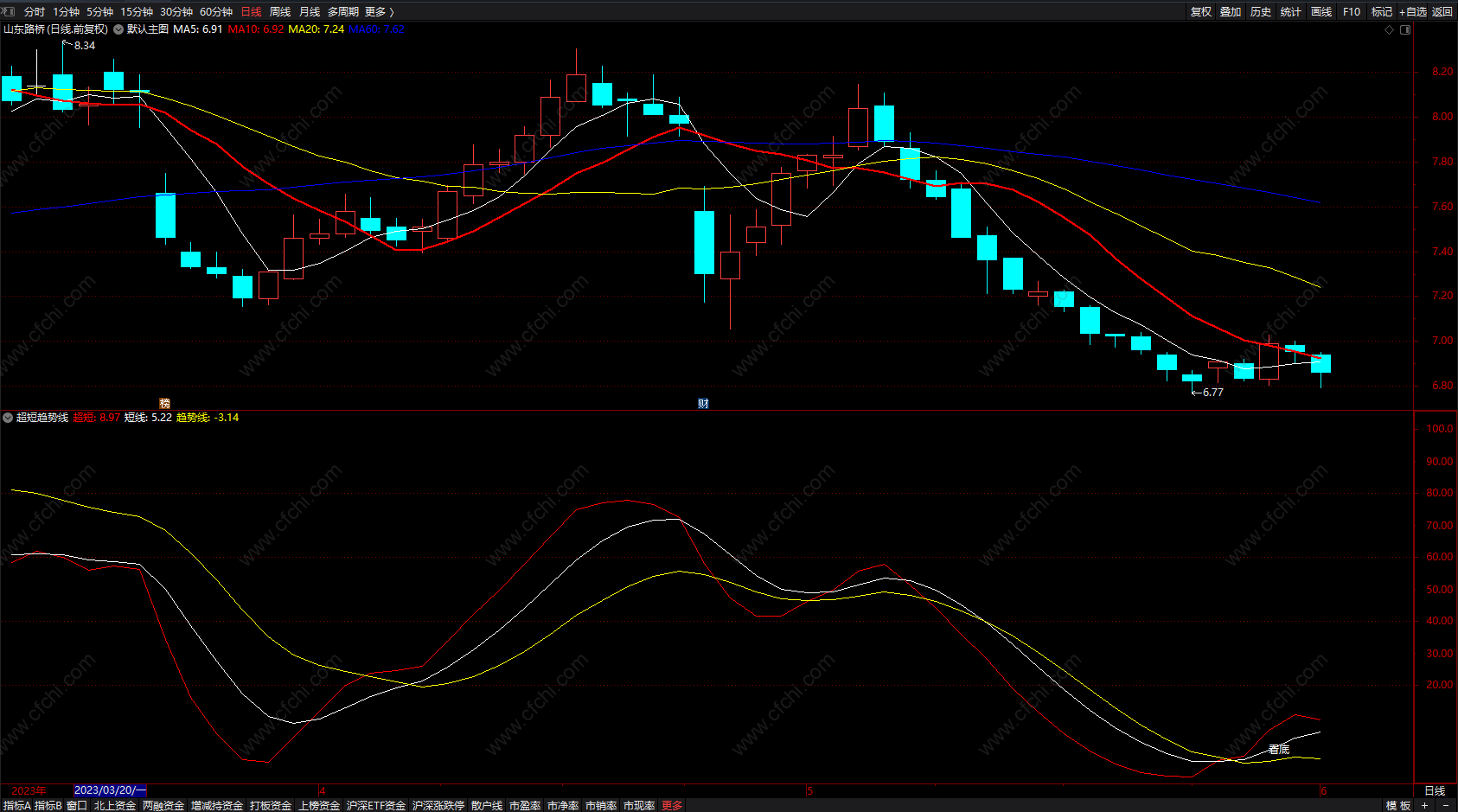Switch to 分时 timeframe

[x=35, y=12]
